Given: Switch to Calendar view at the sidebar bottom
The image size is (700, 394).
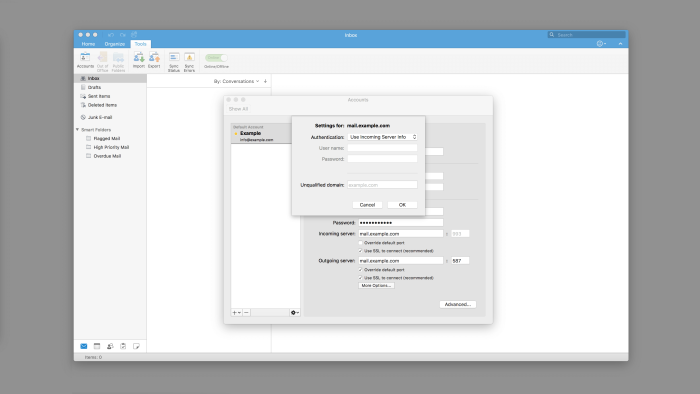Looking at the screenshot, I should tap(97, 346).
